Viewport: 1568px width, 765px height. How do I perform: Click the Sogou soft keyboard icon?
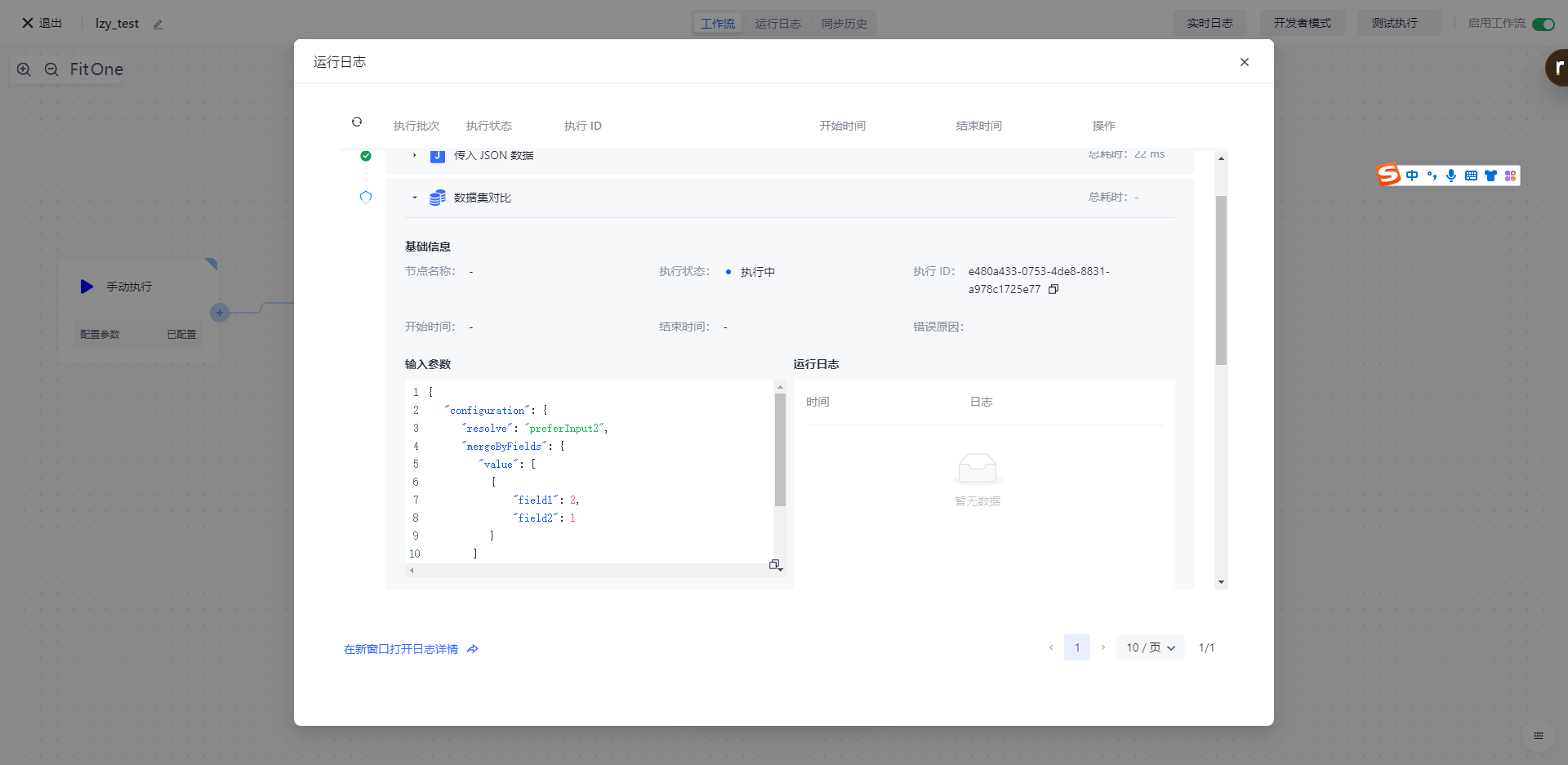(x=1471, y=176)
